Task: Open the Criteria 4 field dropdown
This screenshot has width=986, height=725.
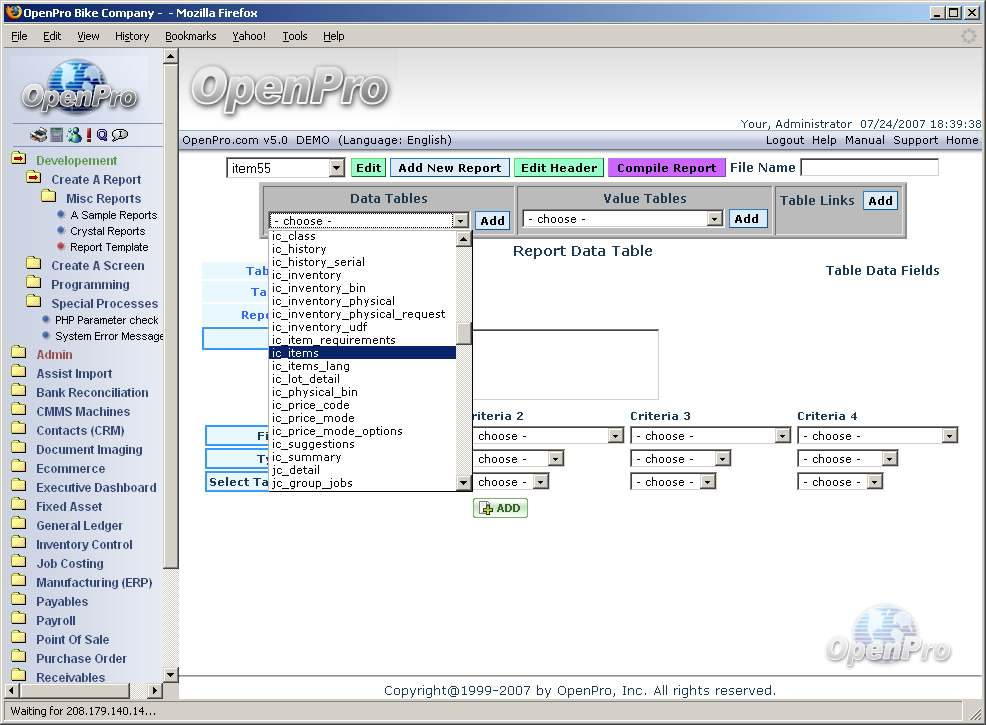Action: [x=949, y=436]
